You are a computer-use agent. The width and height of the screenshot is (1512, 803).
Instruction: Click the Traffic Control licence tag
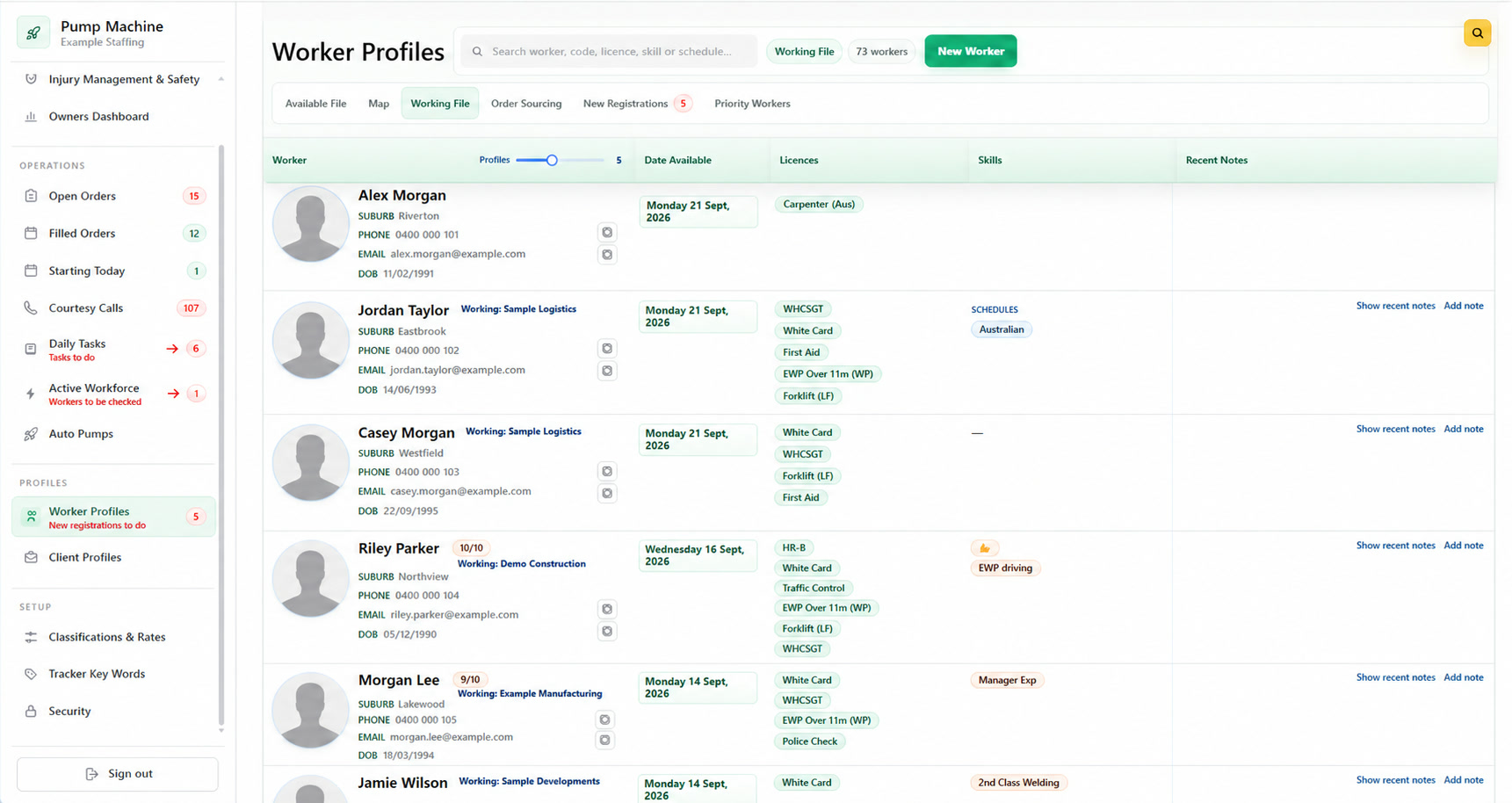[814, 588]
